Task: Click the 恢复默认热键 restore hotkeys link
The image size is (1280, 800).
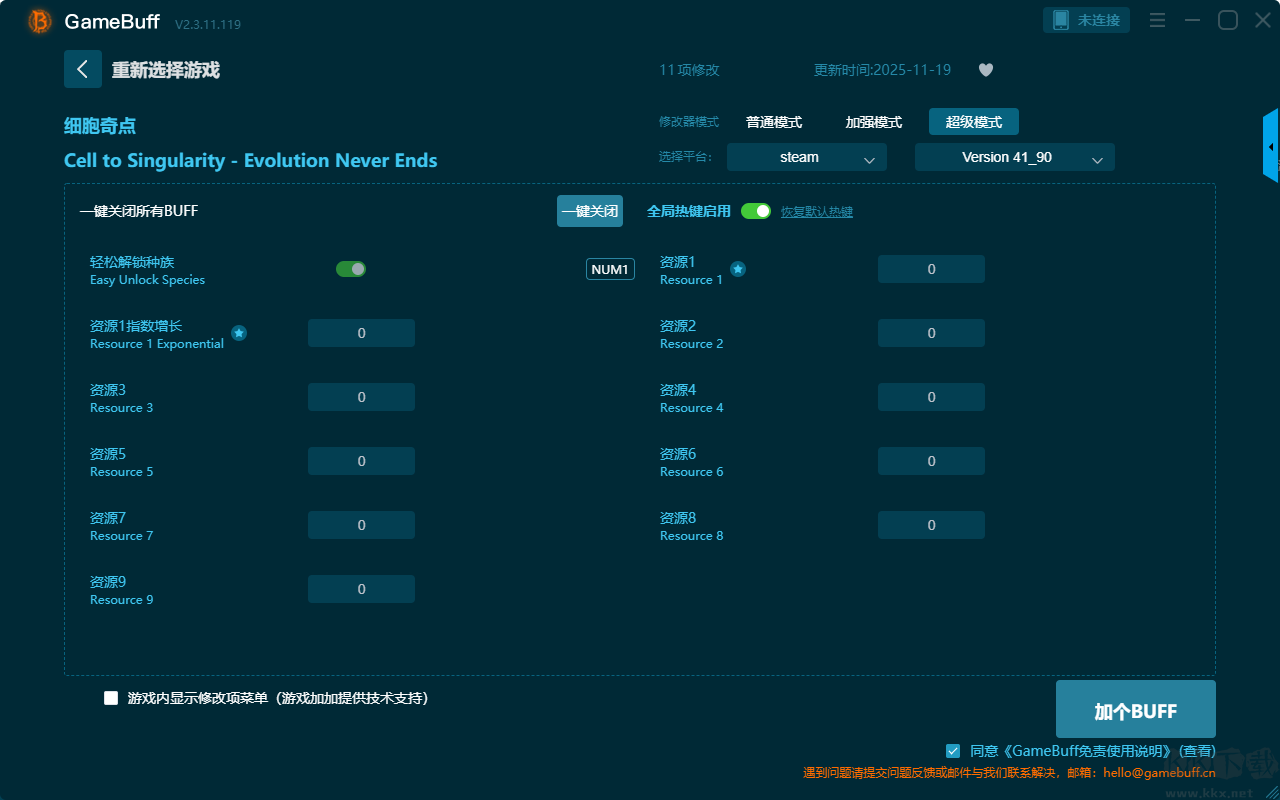Action: pyautogui.click(x=816, y=212)
